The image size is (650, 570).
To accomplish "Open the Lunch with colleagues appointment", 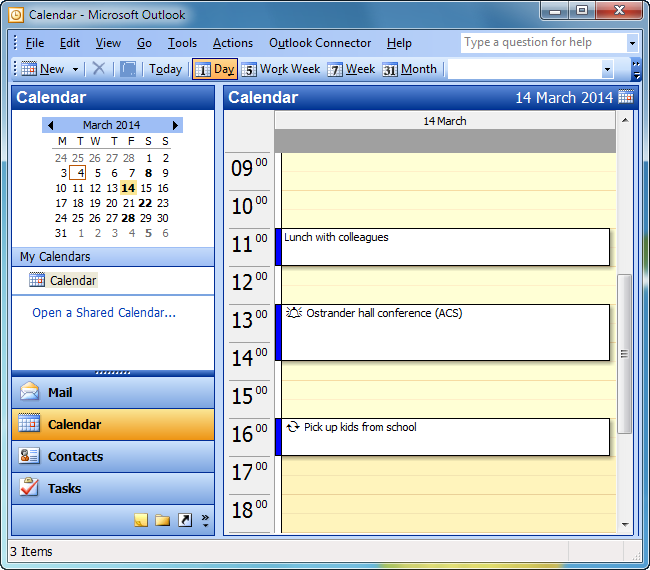I will (x=442, y=247).
